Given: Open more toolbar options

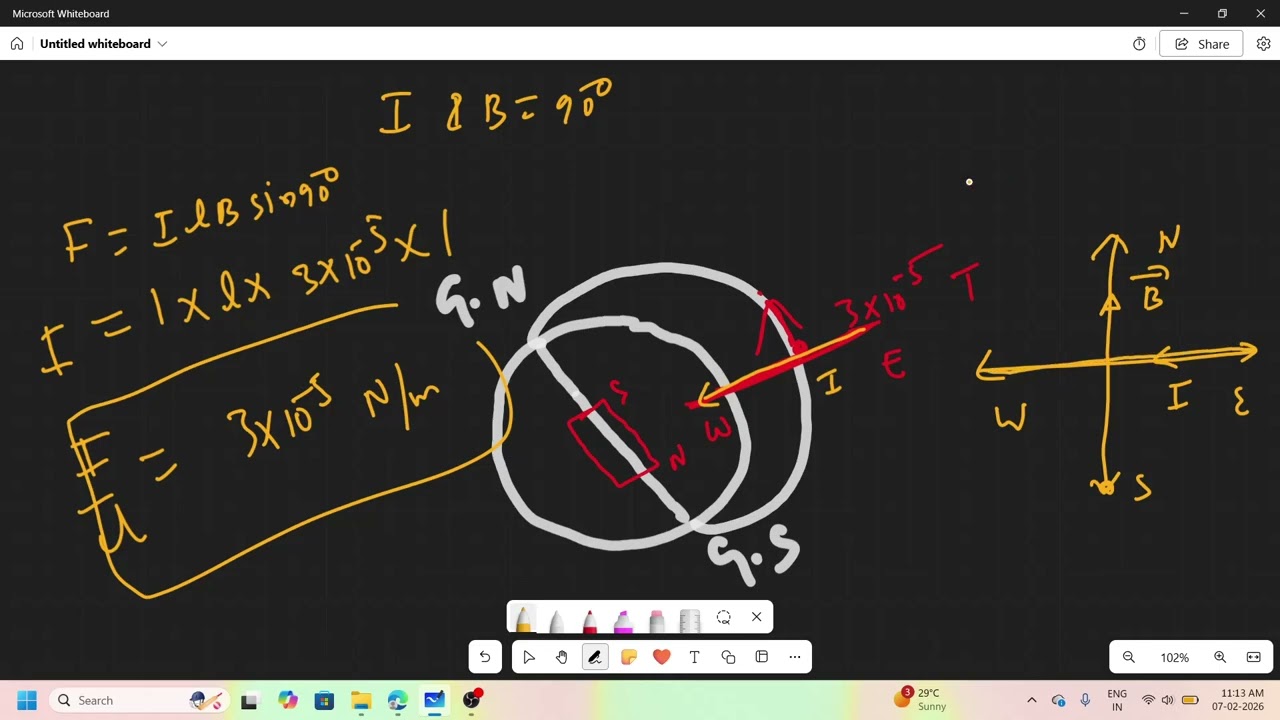Looking at the screenshot, I should tap(795, 657).
